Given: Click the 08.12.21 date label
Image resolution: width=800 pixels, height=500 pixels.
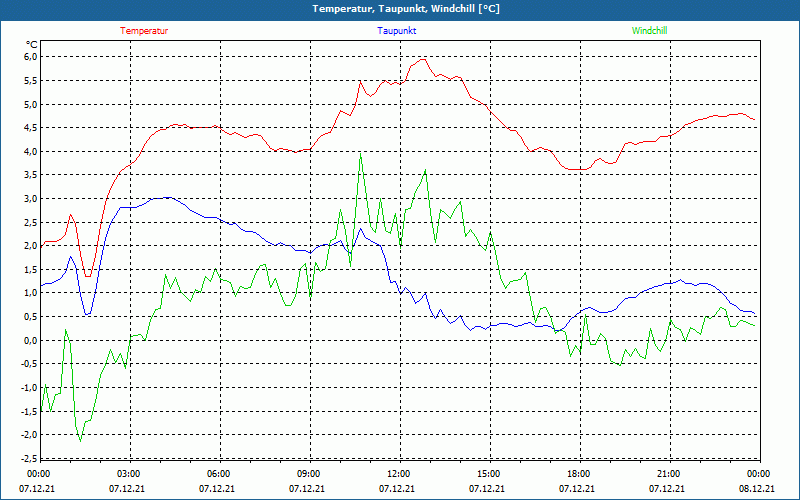Looking at the screenshot, I should pyautogui.click(x=757, y=489).
